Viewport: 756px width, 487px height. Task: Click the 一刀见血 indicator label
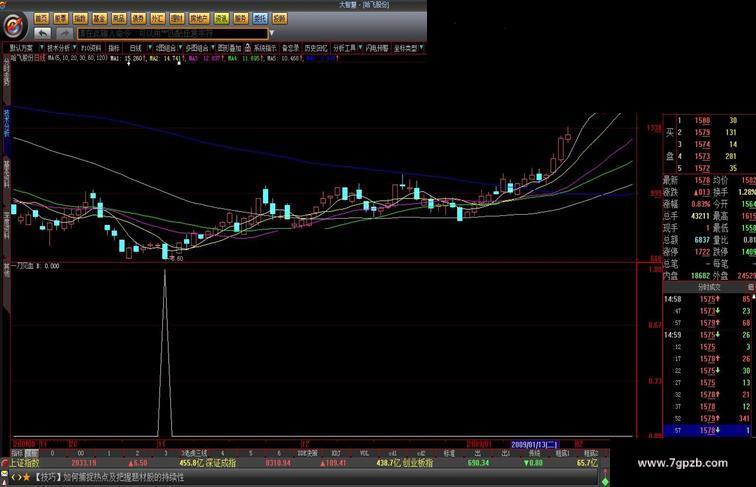[23, 266]
